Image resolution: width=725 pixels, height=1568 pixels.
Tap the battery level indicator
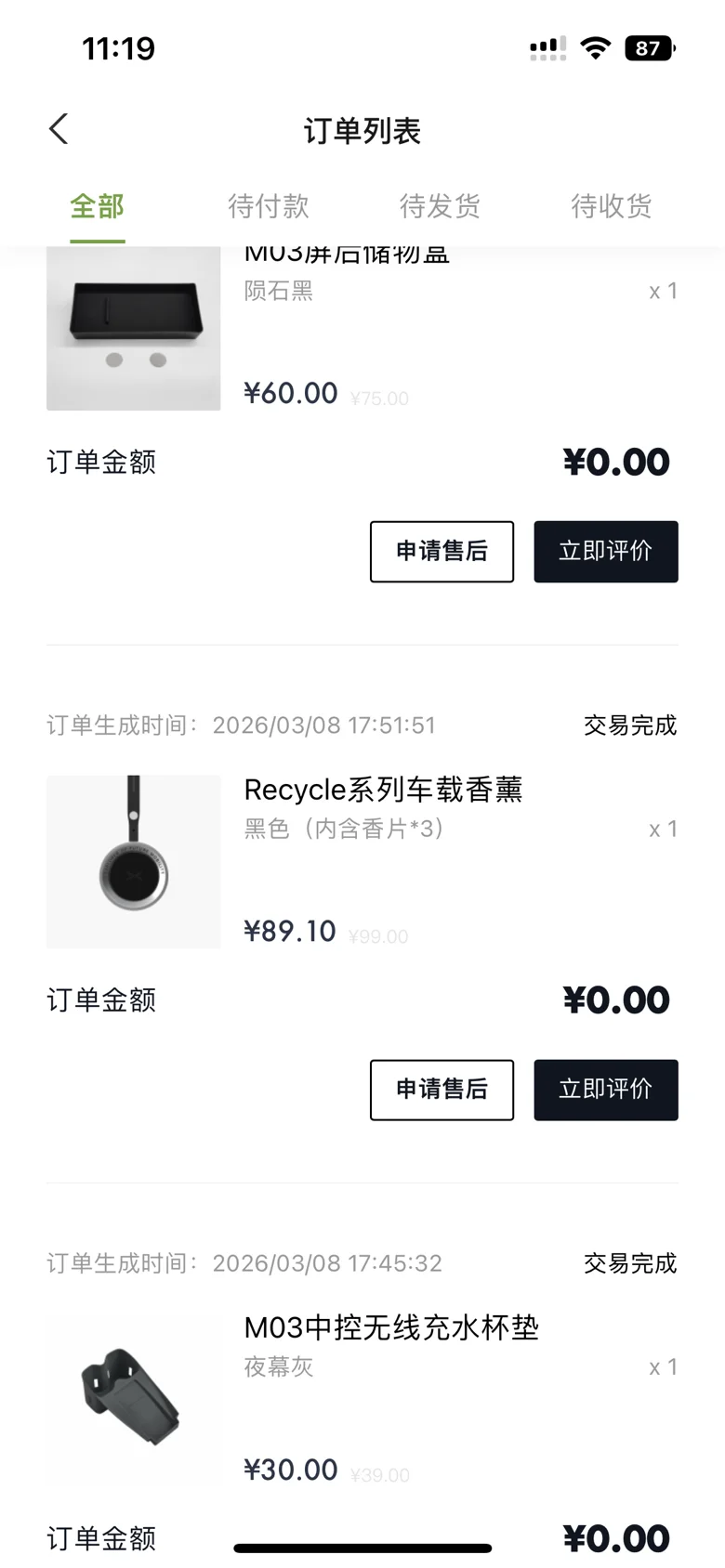point(650,48)
